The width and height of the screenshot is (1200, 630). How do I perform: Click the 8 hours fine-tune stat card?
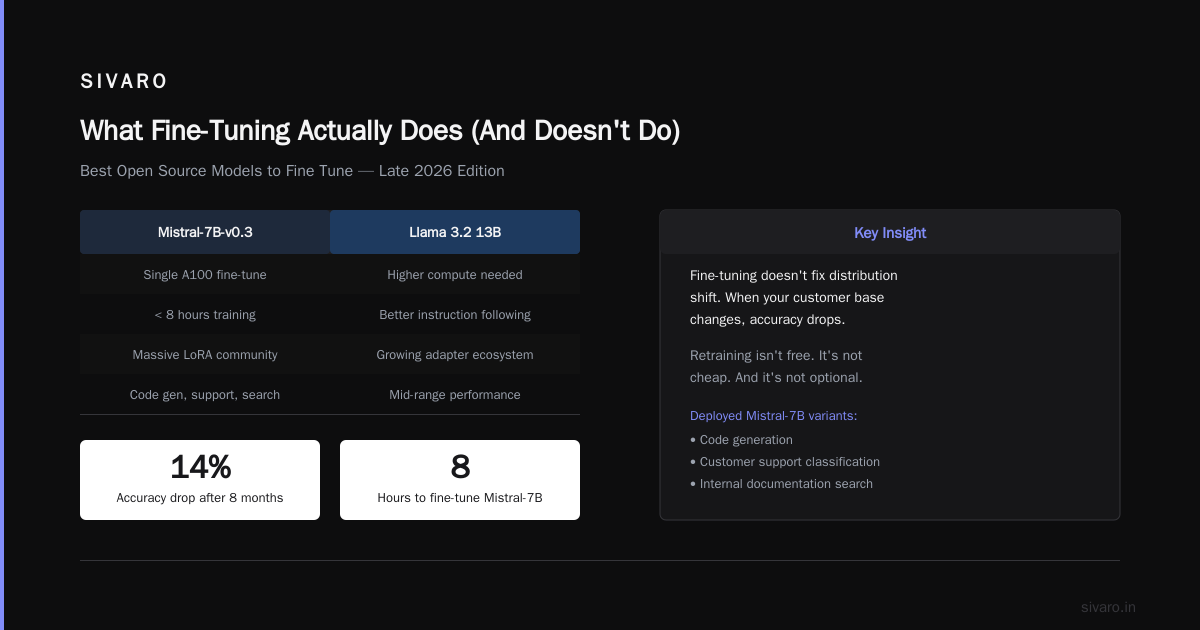(x=460, y=480)
